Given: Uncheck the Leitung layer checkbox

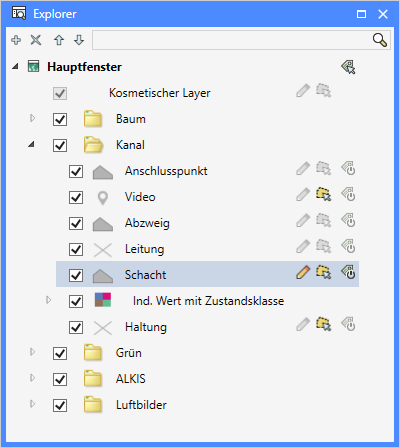Looking at the screenshot, I should pos(76,249).
